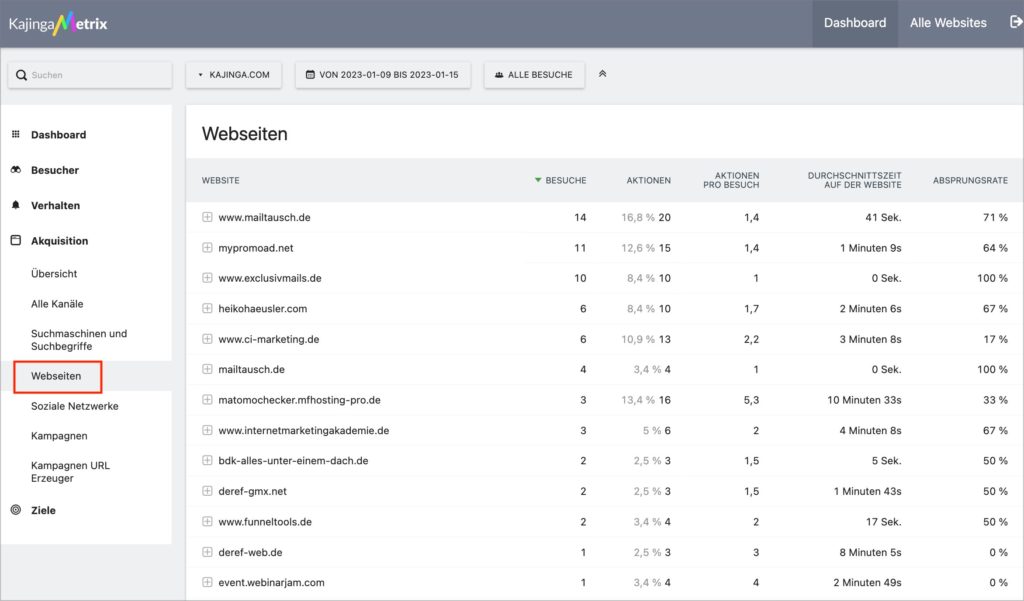Click the deref-web.de website name

pyautogui.click(x=250, y=552)
